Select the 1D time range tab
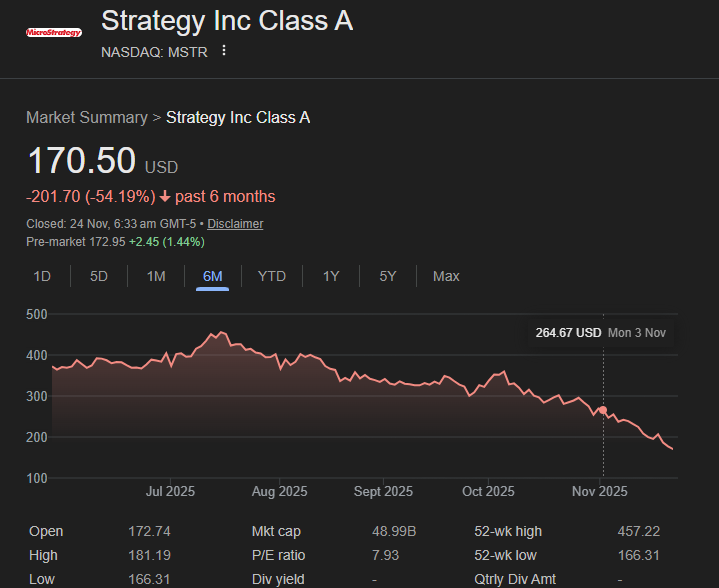Image resolution: width=719 pixels, height=588 pixels. click(x=42, y=276)
